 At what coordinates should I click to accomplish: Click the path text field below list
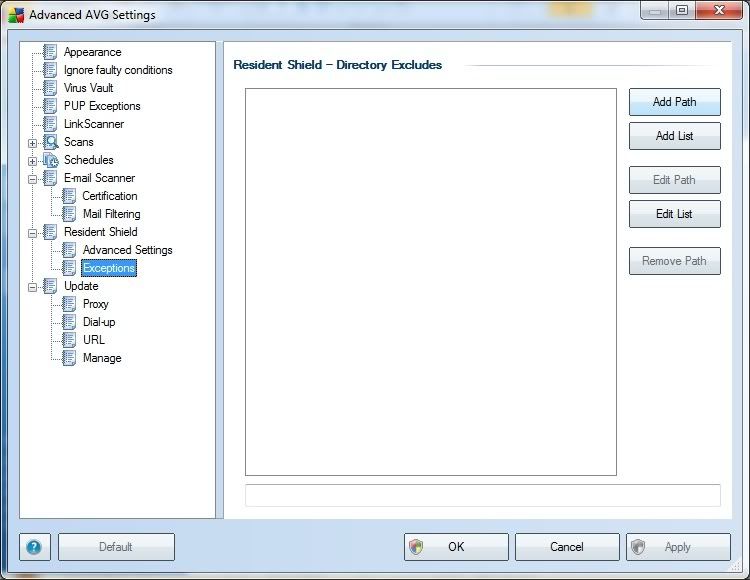[483, 495]
